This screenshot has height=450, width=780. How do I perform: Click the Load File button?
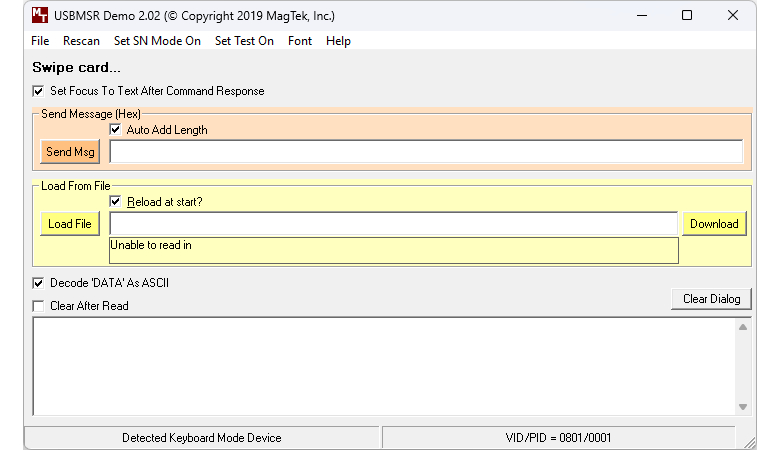70,224
